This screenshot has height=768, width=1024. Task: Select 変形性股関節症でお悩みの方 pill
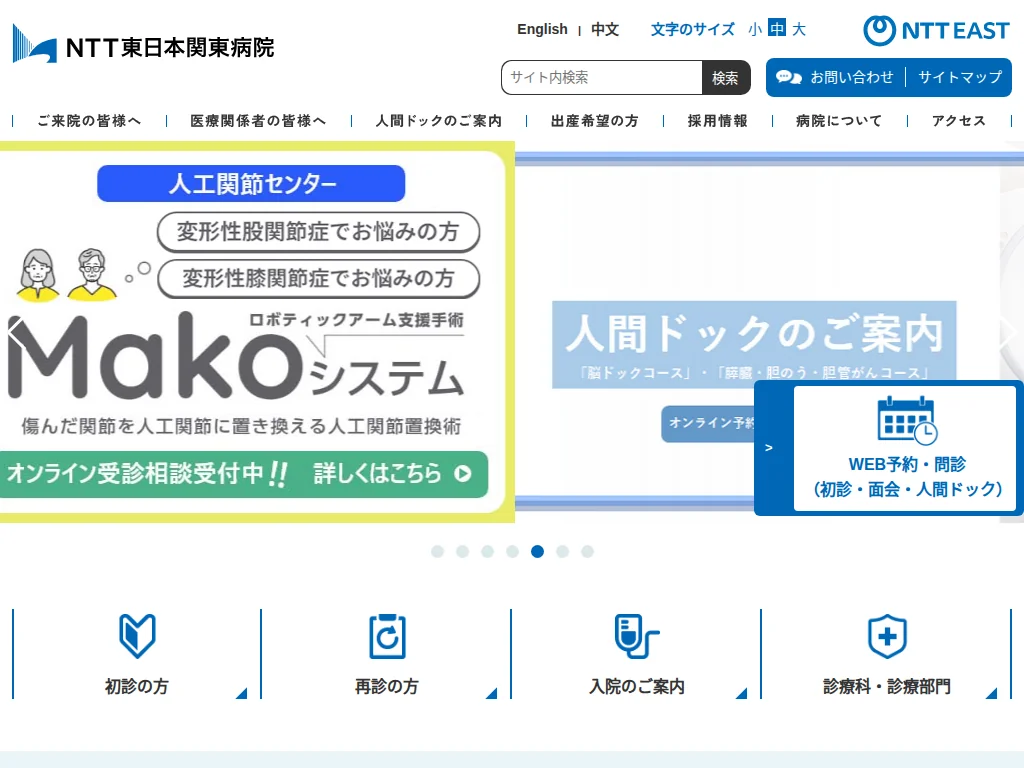(318, 232)
